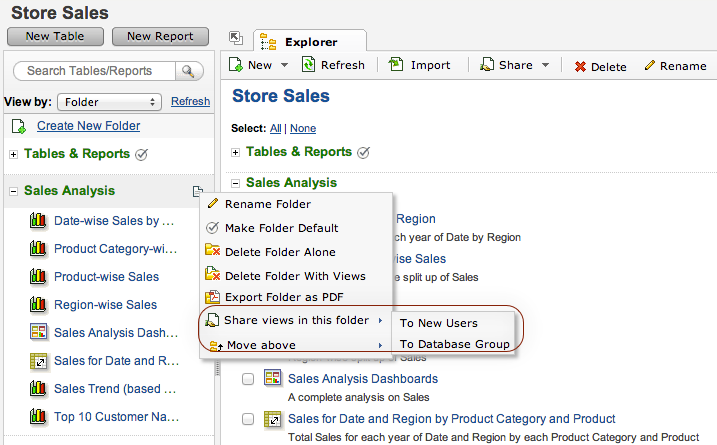Check the Sales Analysis Dashboards checkbox
The width and height of the screenshot is (717, 445).
(x=248, y=380)
